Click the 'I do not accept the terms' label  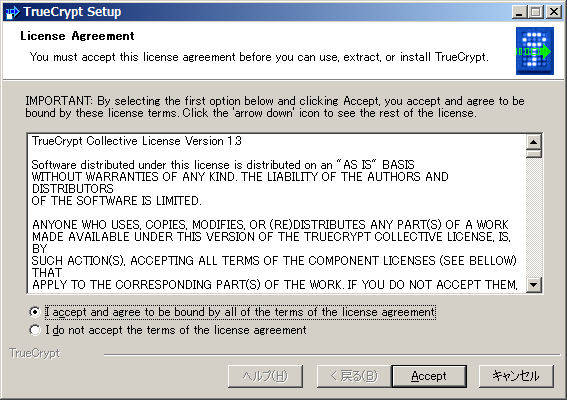(x=176, y=330)
